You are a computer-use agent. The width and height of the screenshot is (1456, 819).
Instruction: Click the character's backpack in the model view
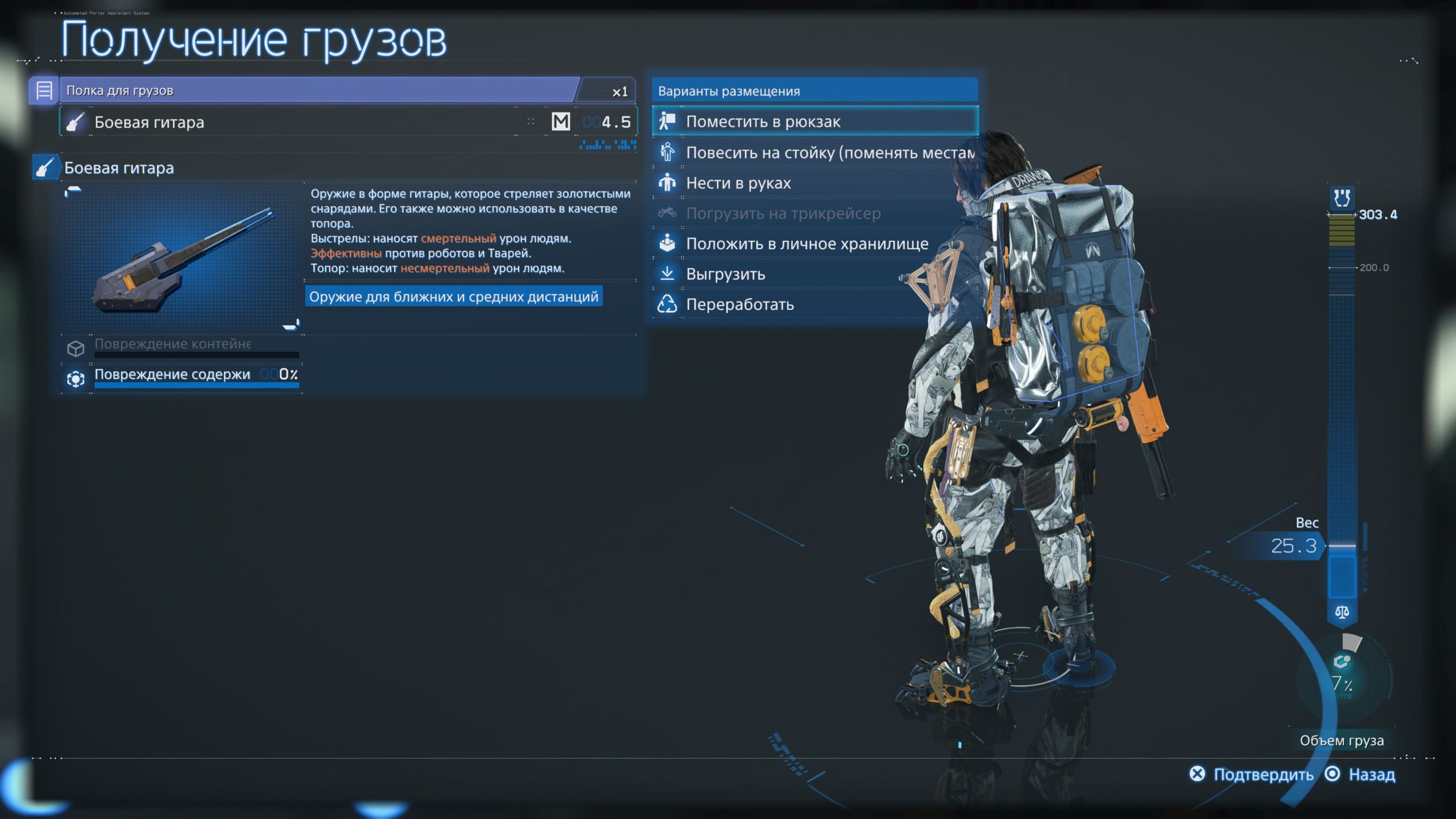coord(1069,296)
